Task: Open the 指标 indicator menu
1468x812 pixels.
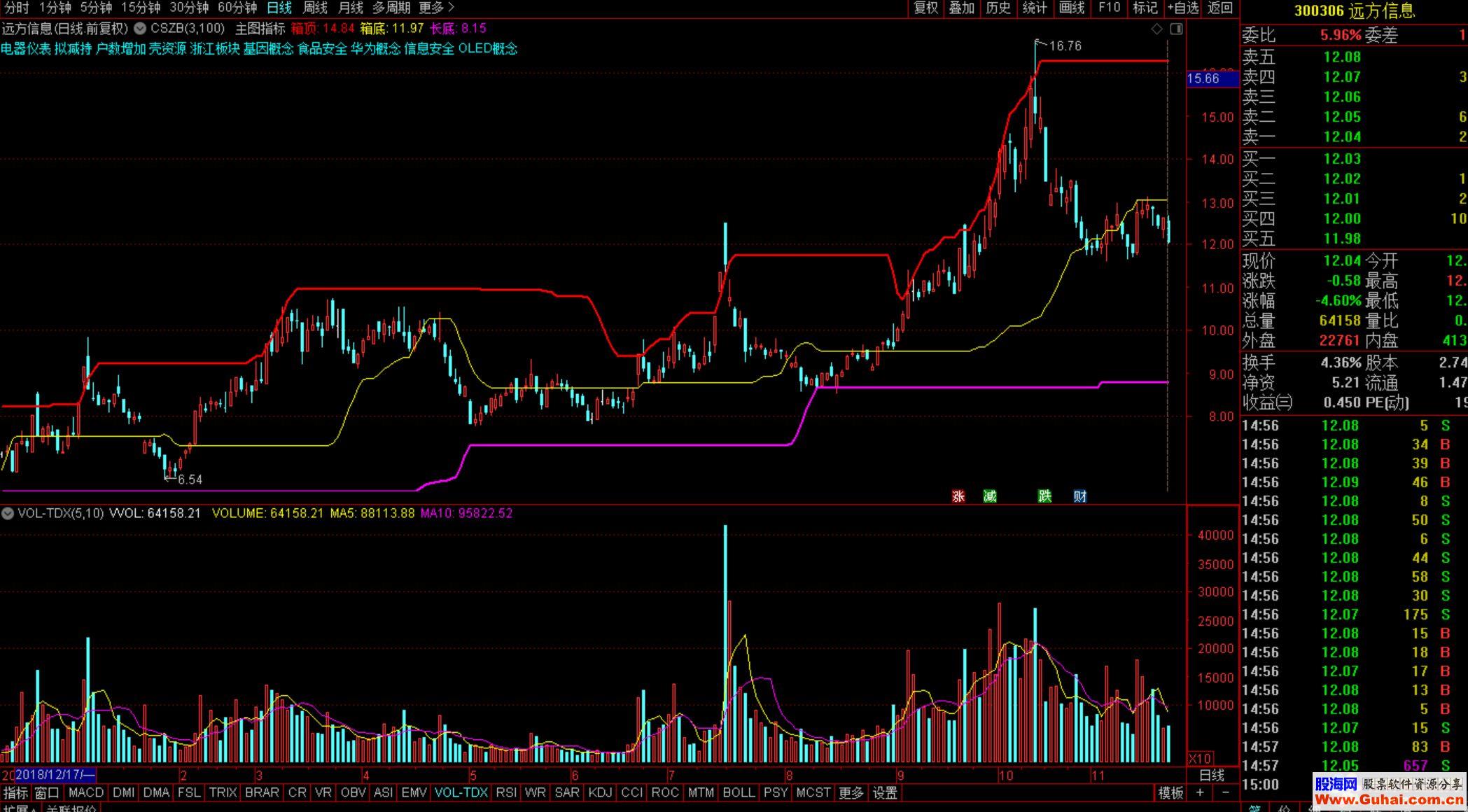Action: (x=16, y=792)
